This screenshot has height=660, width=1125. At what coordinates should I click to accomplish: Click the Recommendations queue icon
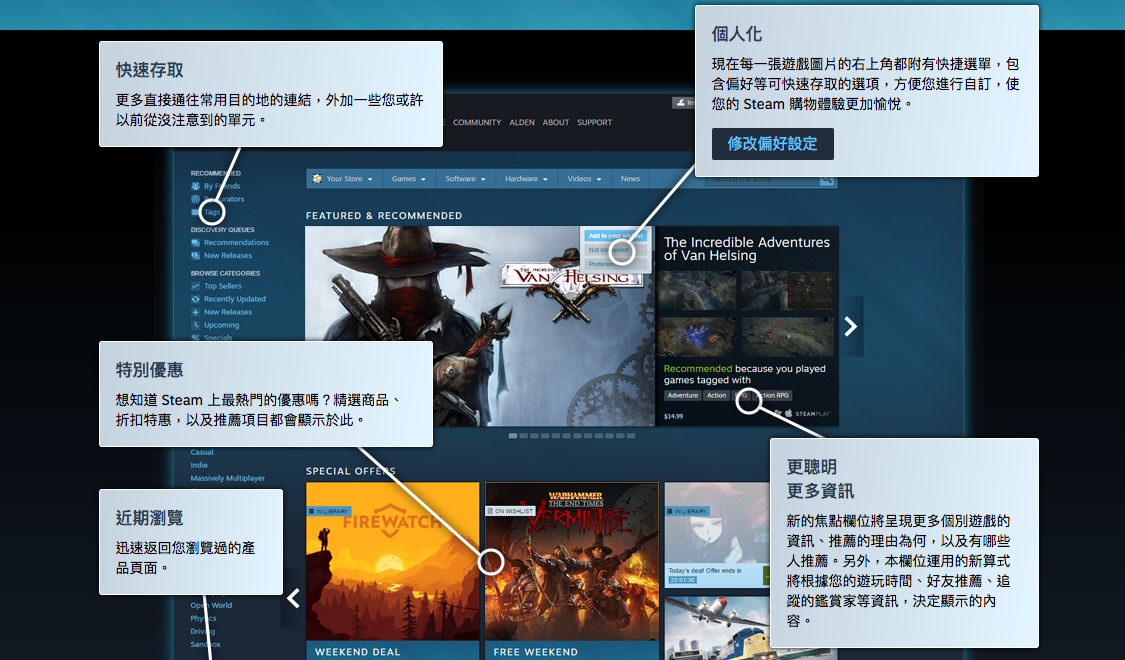coord(195,242)
